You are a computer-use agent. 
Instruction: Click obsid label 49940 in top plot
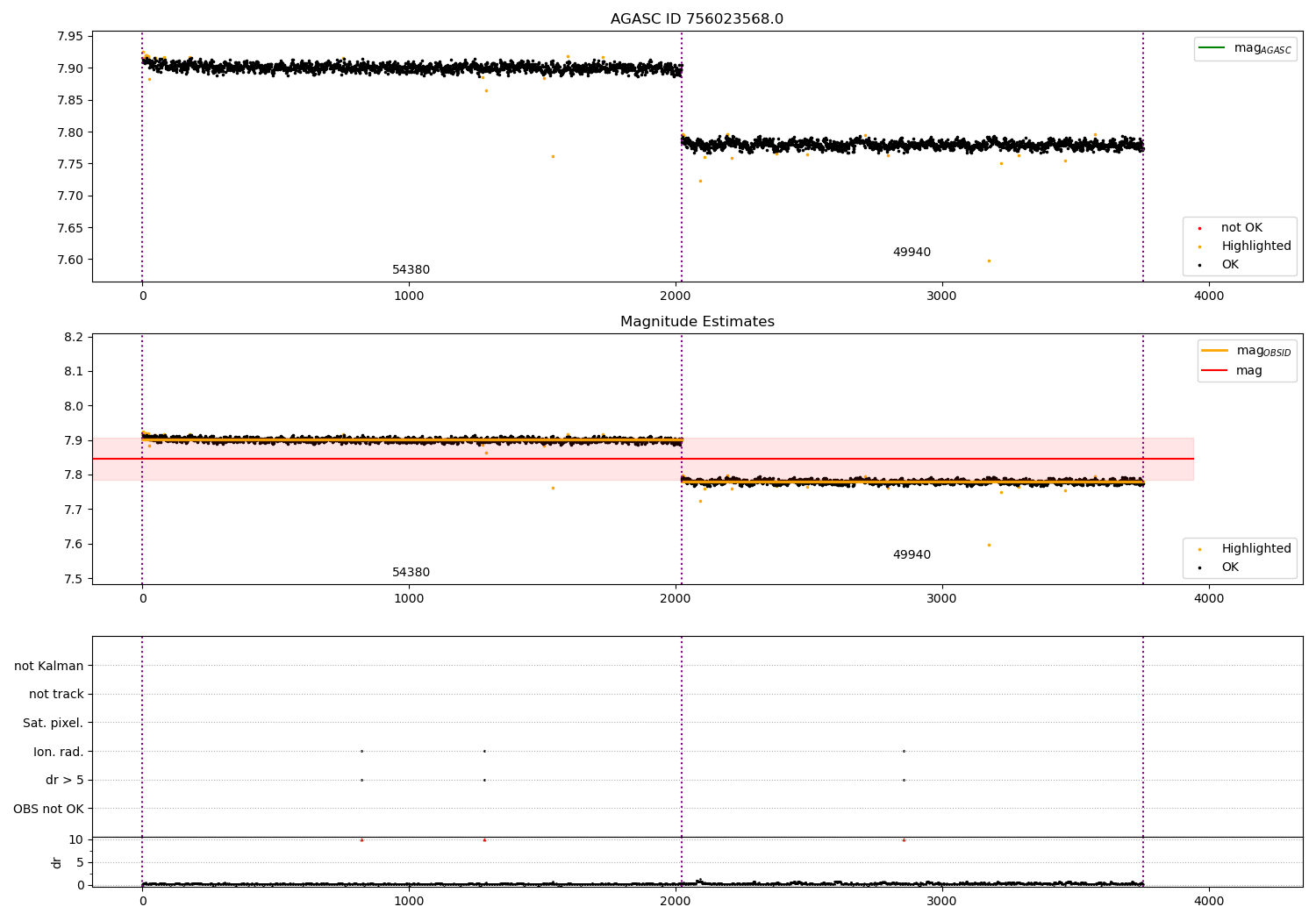[x=912, y=253]
